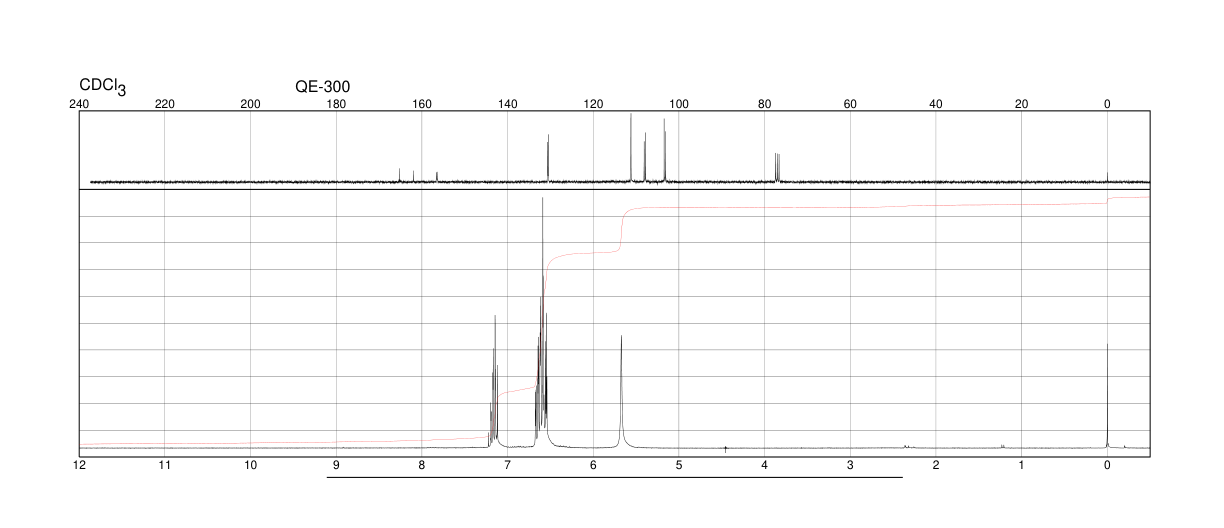Click the 11 ppm label on proton axis

[x=165, y=465]
